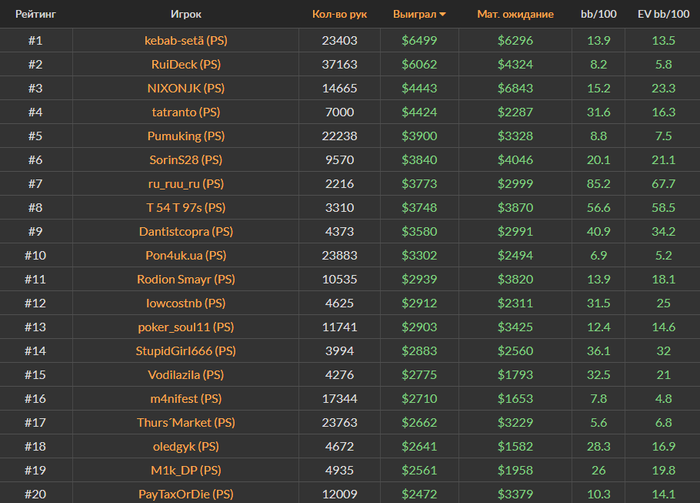View SorinS28 (PS) player stats
The image size is (700, 503).
(x=186, y=160)
